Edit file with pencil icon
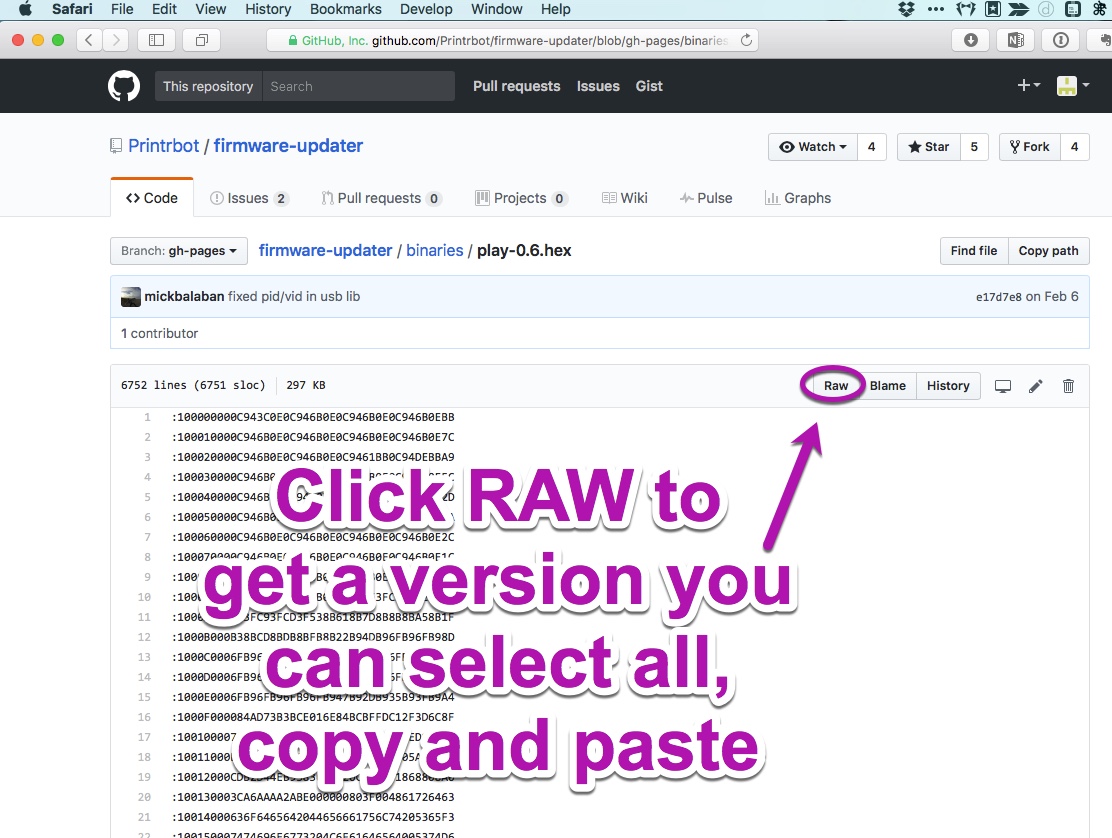Viewport: 1112px width, 838px height. tap(1035, 386)
